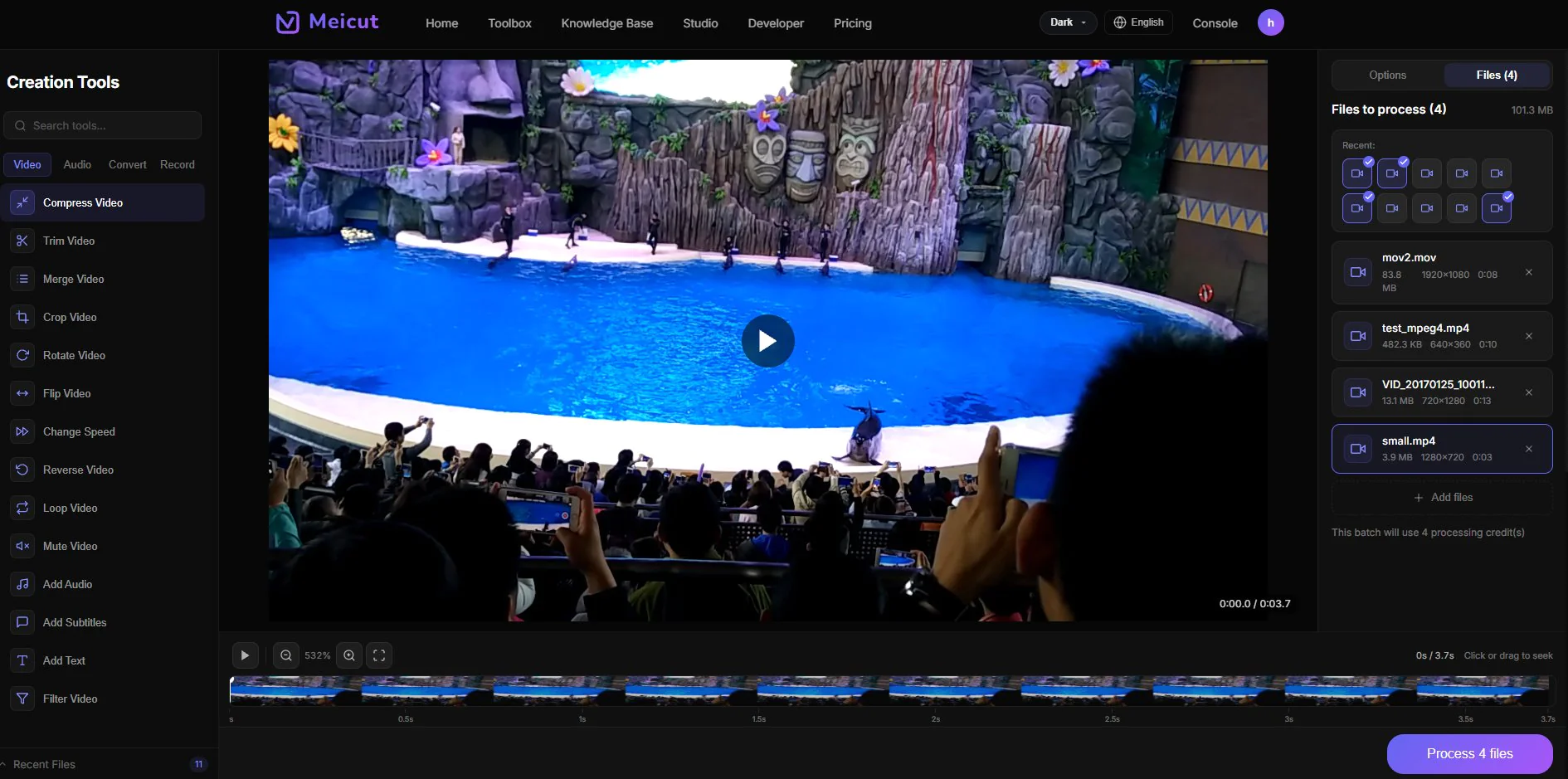Select the Trim Video scissors tool
The image size is (1568, 779).
point(103,241)
